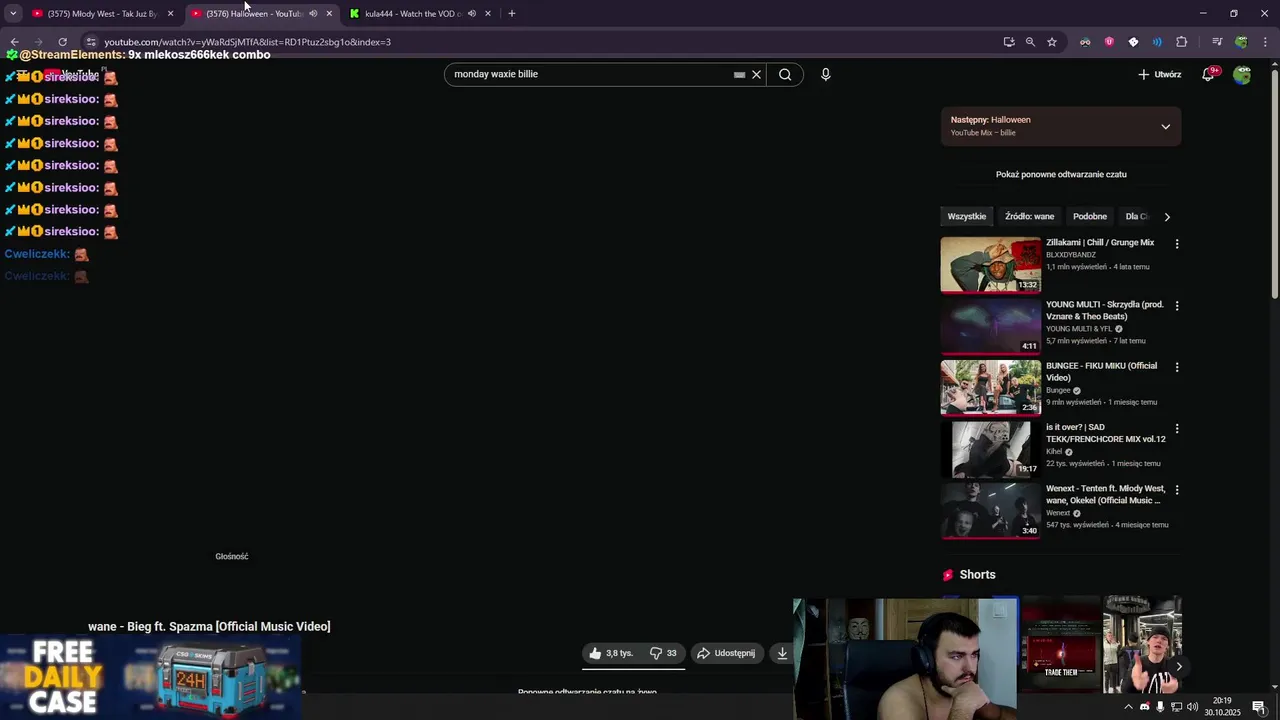Open more options for Zillakami Chill mix

1177,244
